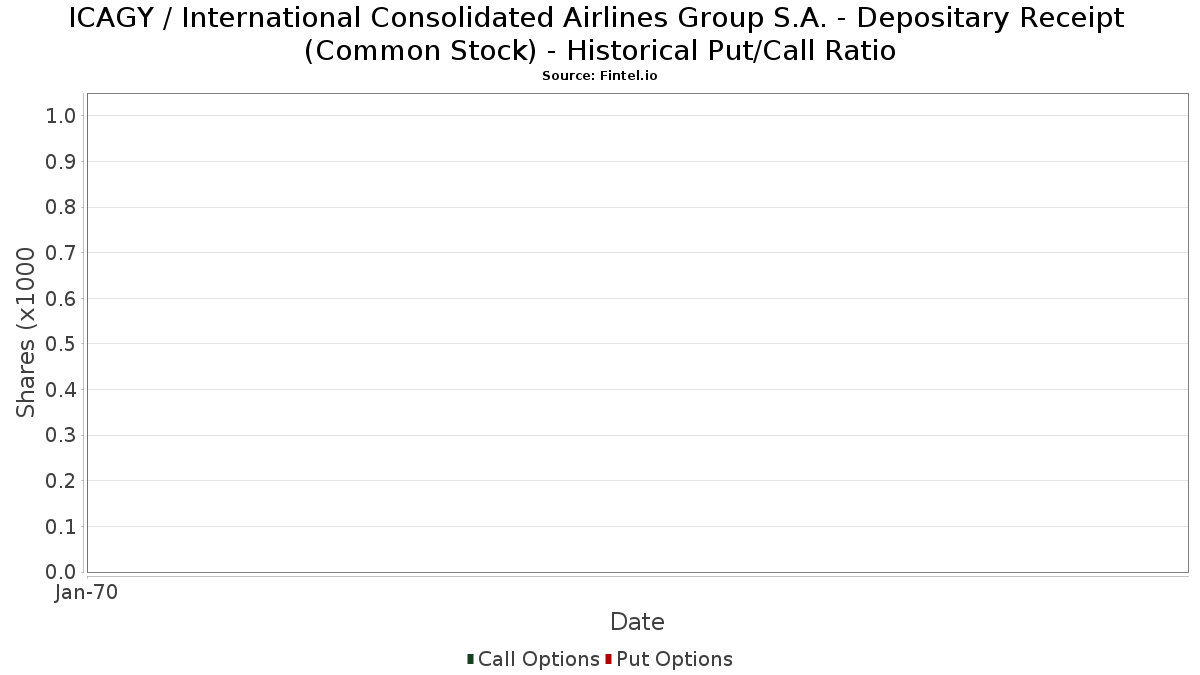Click the Jan-70 x-axis tick label

(87, 593)
